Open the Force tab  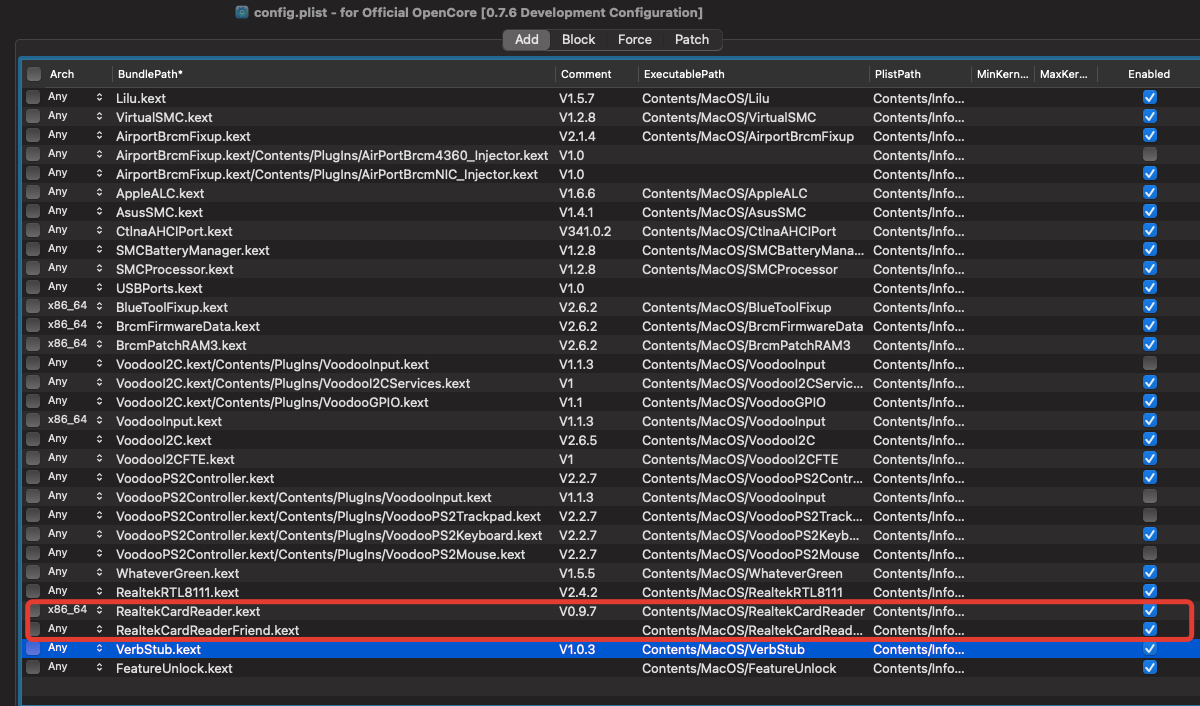pyautogui.click(x=634, y=40)
